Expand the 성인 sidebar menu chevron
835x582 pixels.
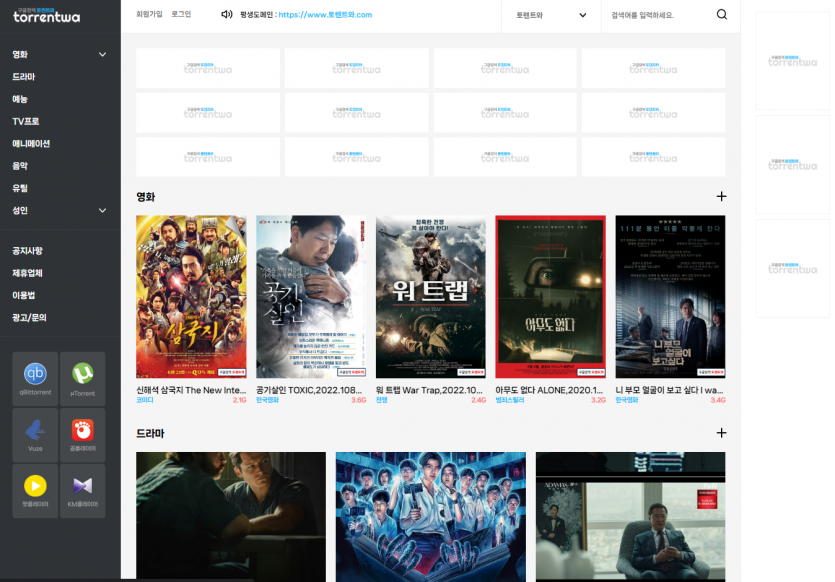pyautogui.click(x=102, y=211)
